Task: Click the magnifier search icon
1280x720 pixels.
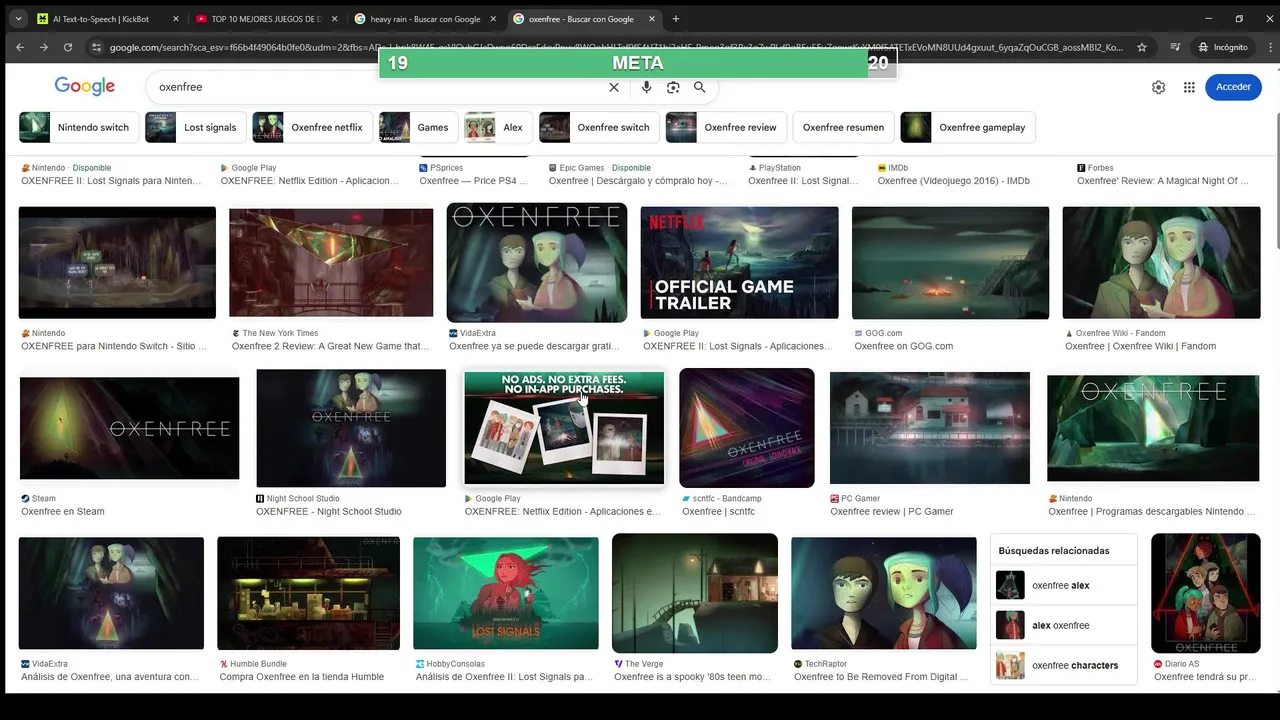Action: [700, 87]
